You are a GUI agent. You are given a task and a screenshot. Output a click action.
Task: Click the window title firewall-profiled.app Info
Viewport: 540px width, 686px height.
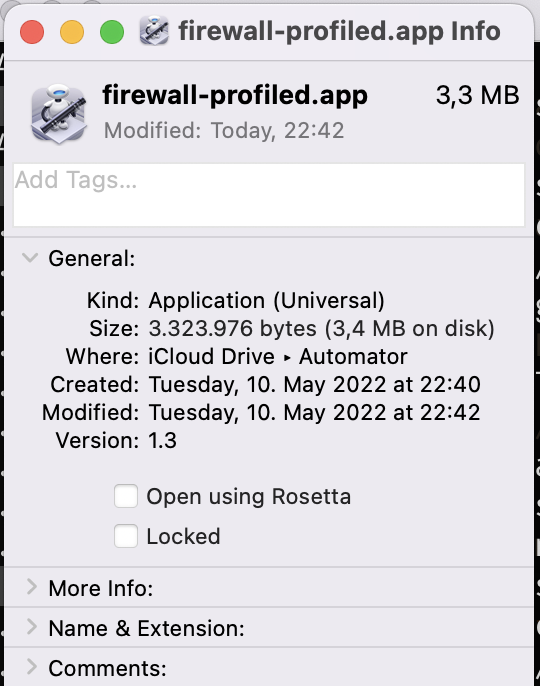click(340, 32)
